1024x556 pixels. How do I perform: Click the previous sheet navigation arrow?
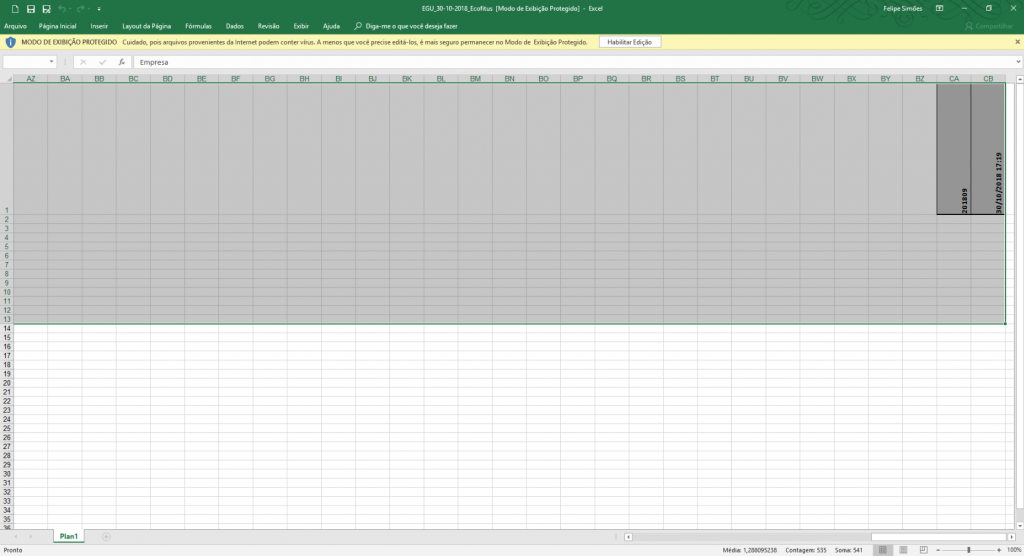coord(16,536)
